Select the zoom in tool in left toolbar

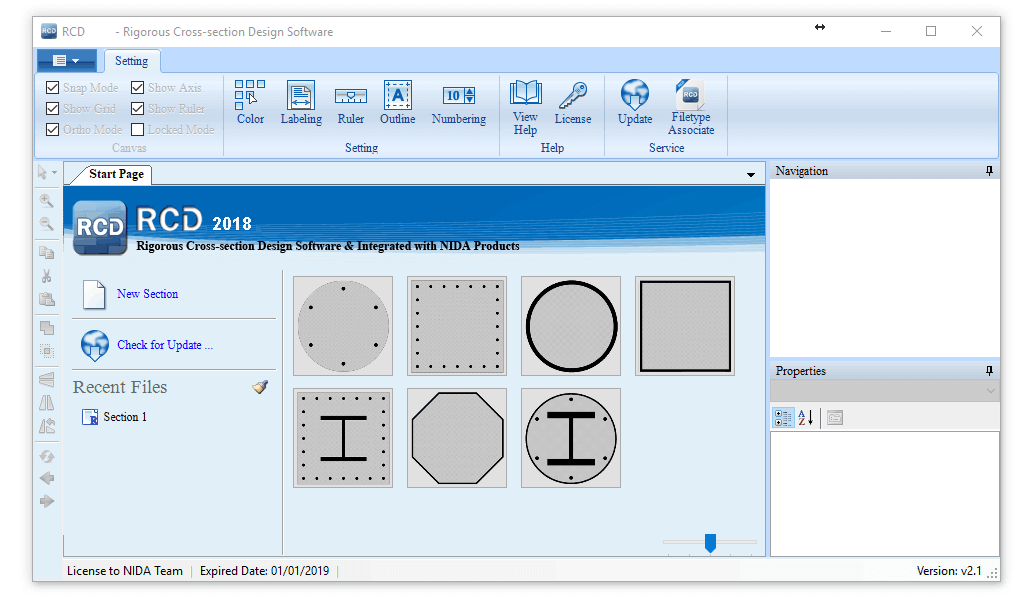(46, 201)
